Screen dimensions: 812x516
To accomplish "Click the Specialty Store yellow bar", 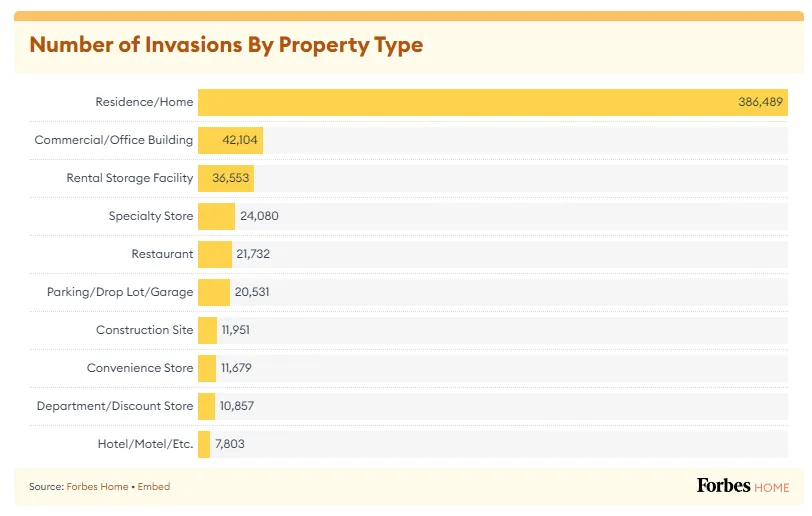I will click(216, 216).
